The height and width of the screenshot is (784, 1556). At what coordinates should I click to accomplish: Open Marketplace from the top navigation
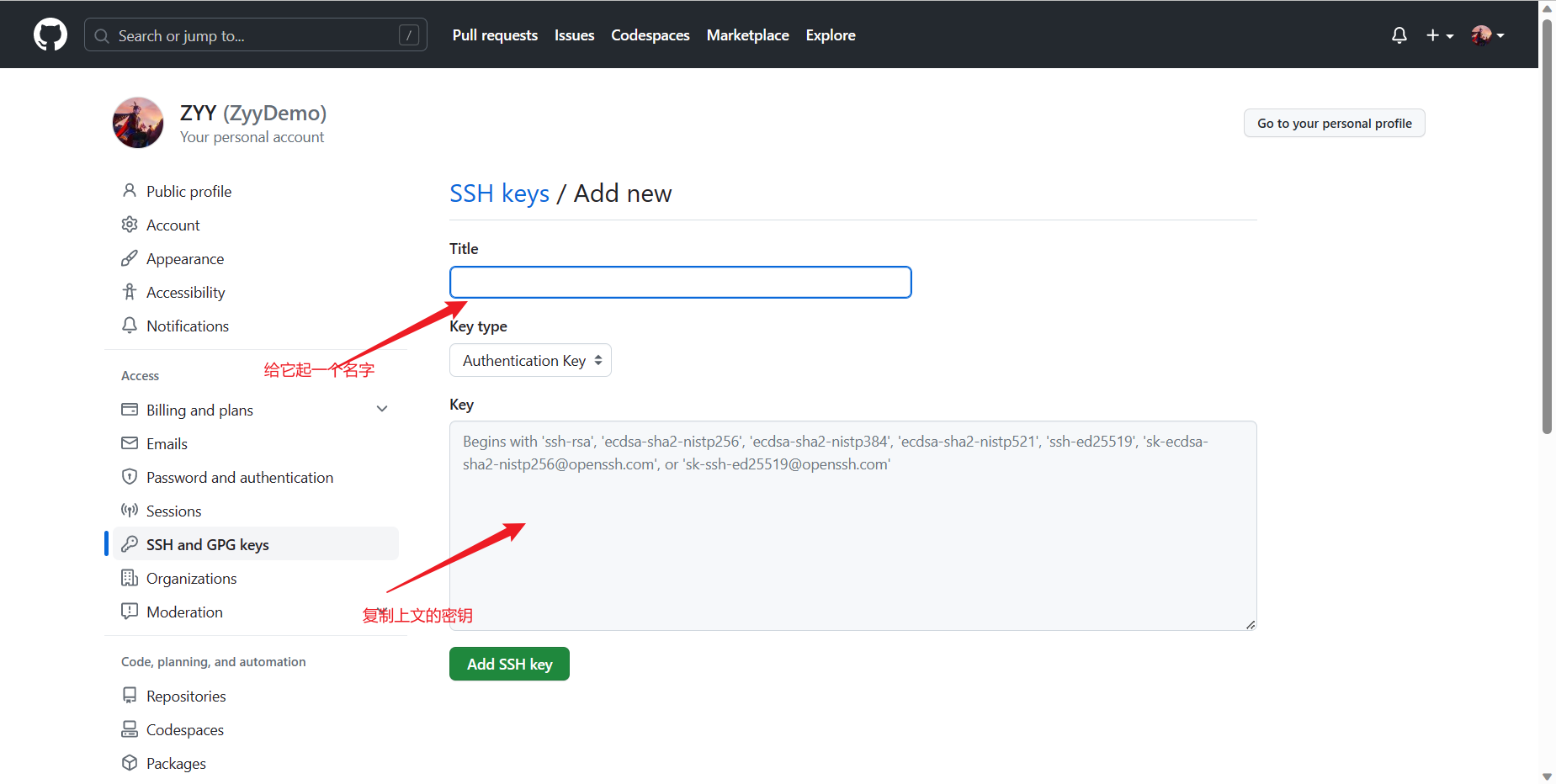pyautogui.click(x=747, y=35)
